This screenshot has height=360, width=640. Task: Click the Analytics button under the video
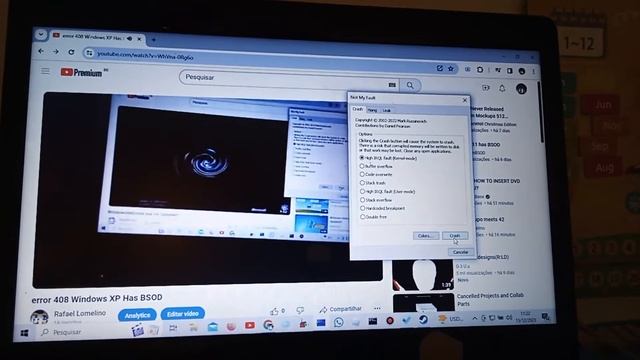(138, 315)
